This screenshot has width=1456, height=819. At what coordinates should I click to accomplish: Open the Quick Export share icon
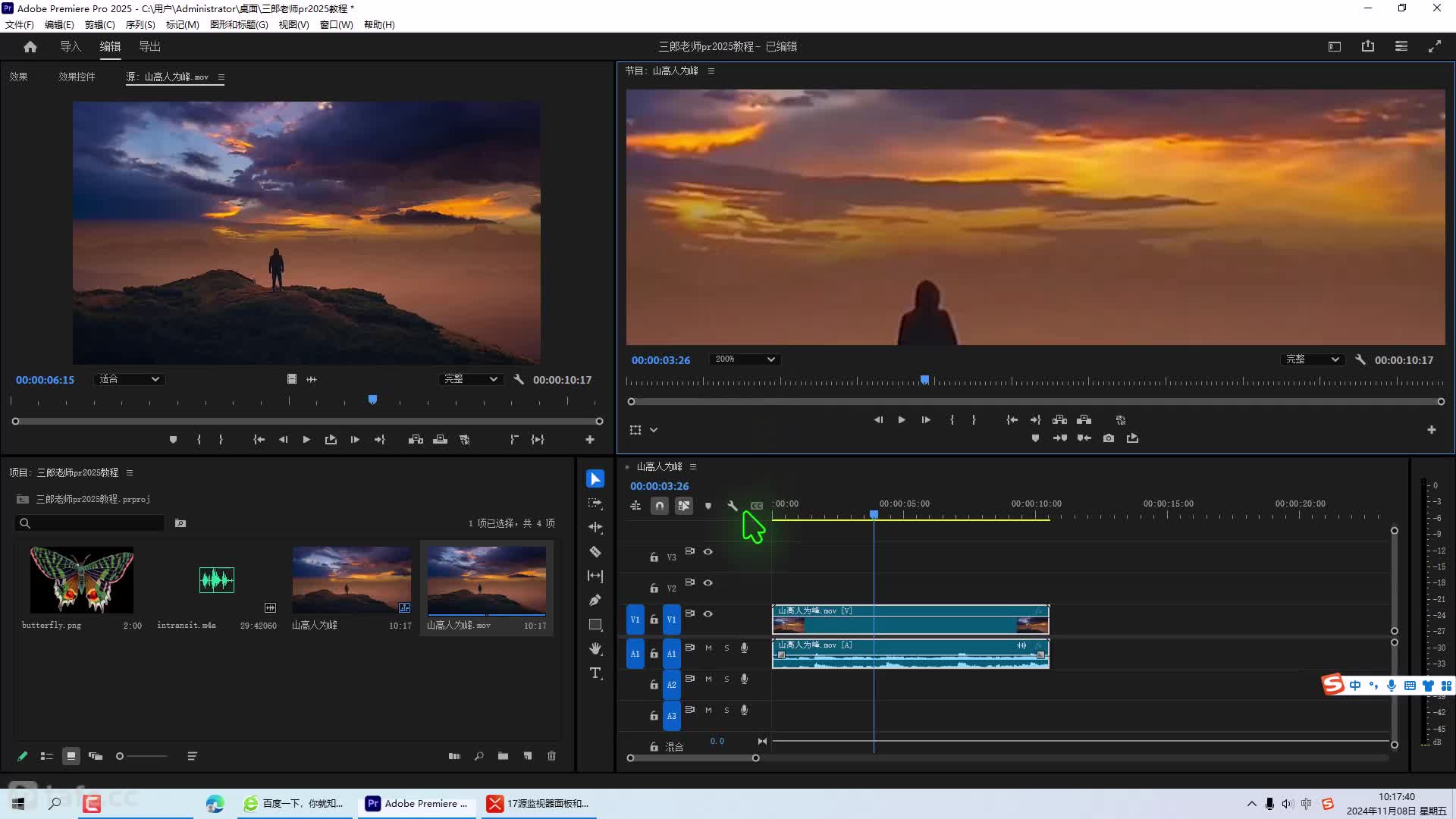1368,46
